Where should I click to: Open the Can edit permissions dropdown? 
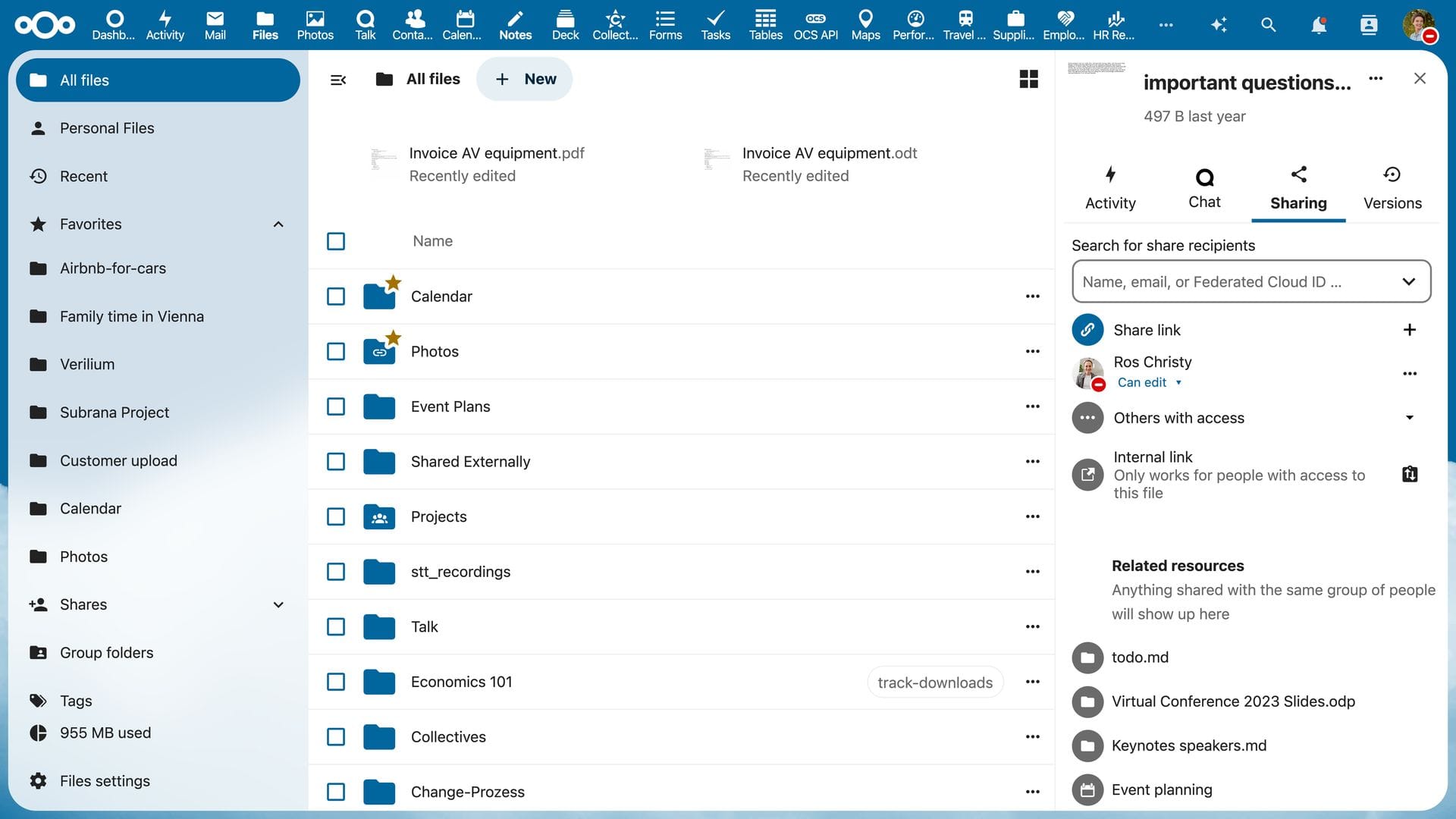1150,382
